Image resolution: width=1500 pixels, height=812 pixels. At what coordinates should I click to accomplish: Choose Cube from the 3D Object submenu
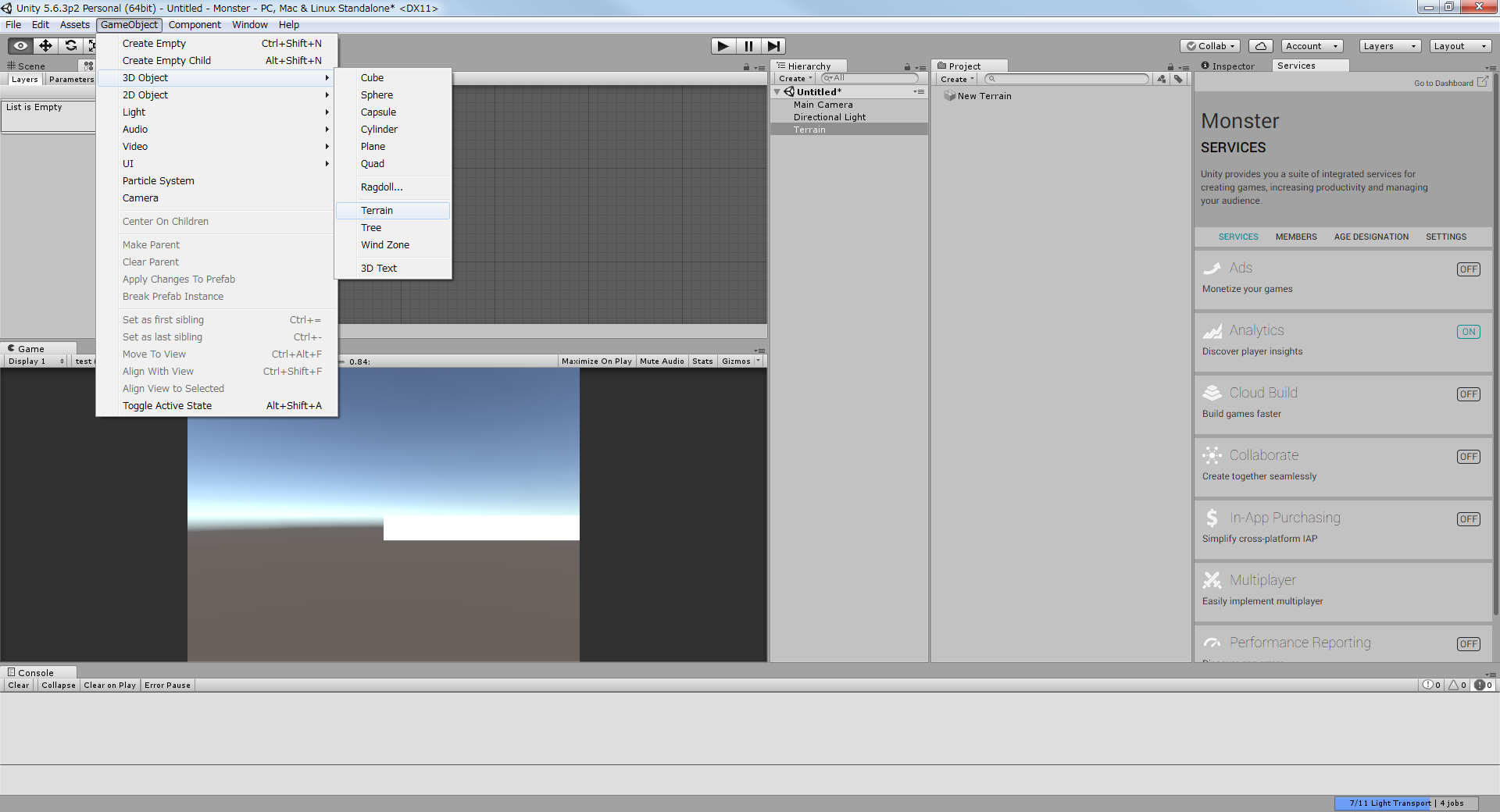[x=393, y=78]
